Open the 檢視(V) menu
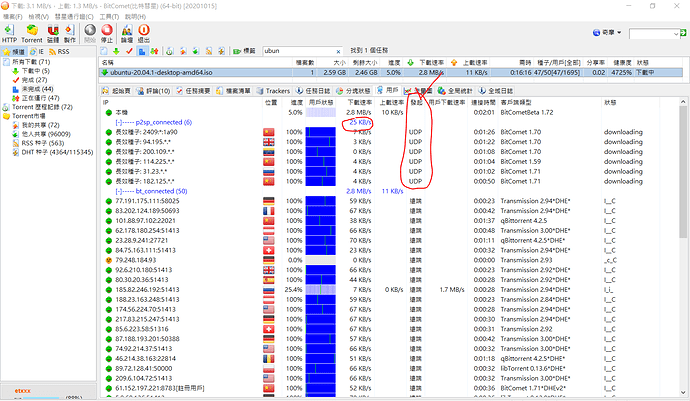This screenshot has height=401, width=690. [x=38, y=16]
